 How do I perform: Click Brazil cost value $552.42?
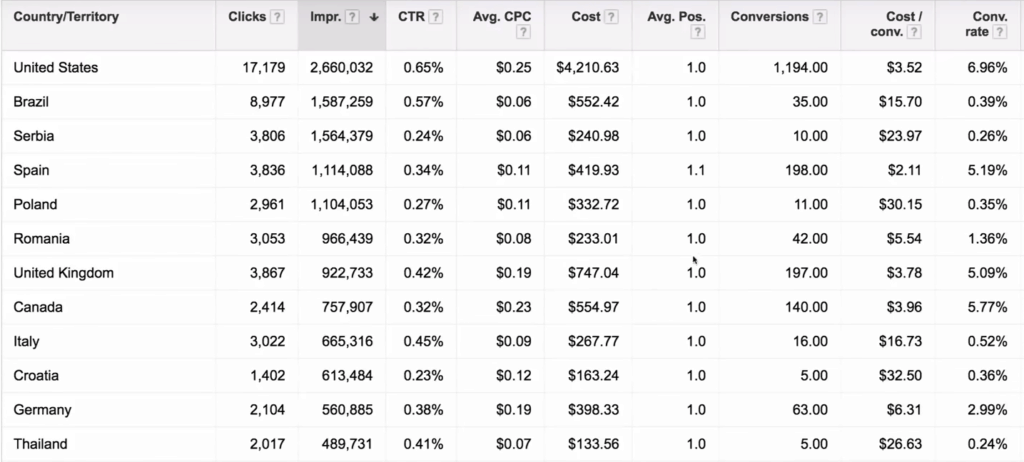(x=593, y=102)
